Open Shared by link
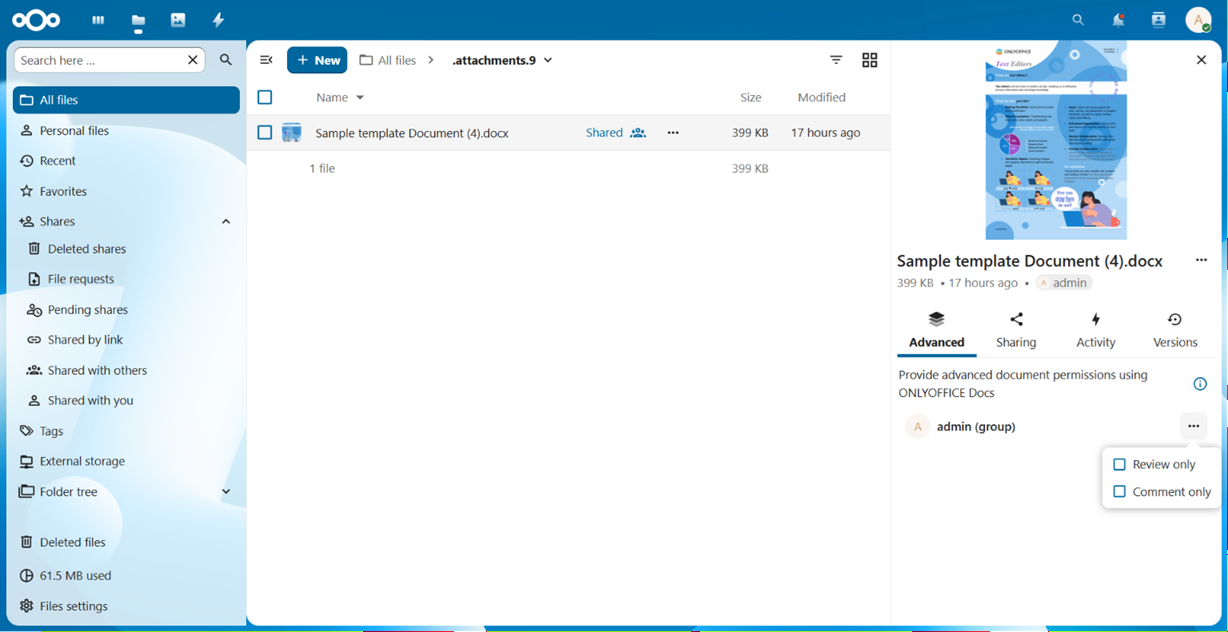 coord(130,340)
